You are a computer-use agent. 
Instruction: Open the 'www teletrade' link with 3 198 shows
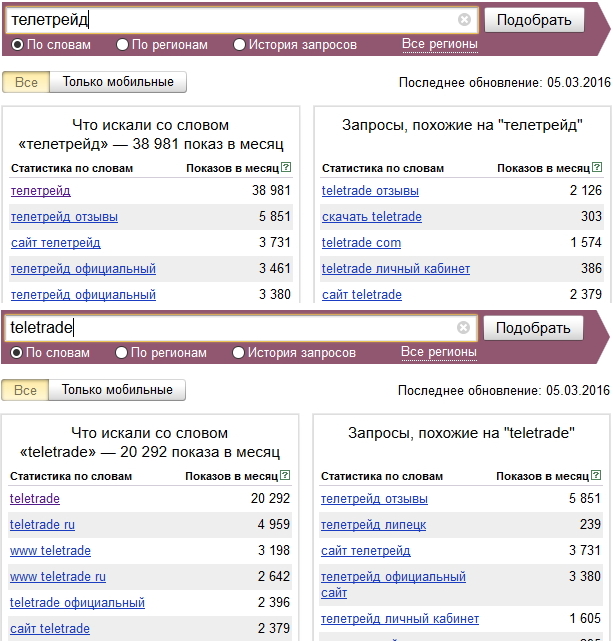point(50,551)
